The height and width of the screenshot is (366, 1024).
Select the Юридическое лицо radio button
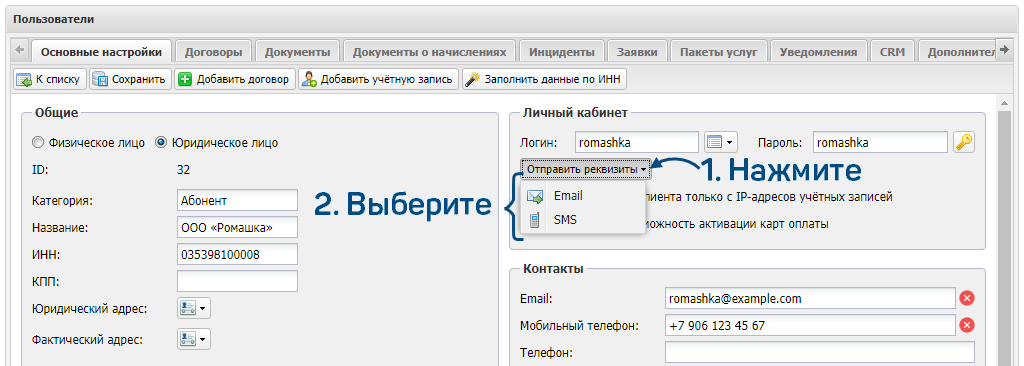coord(161,142)
